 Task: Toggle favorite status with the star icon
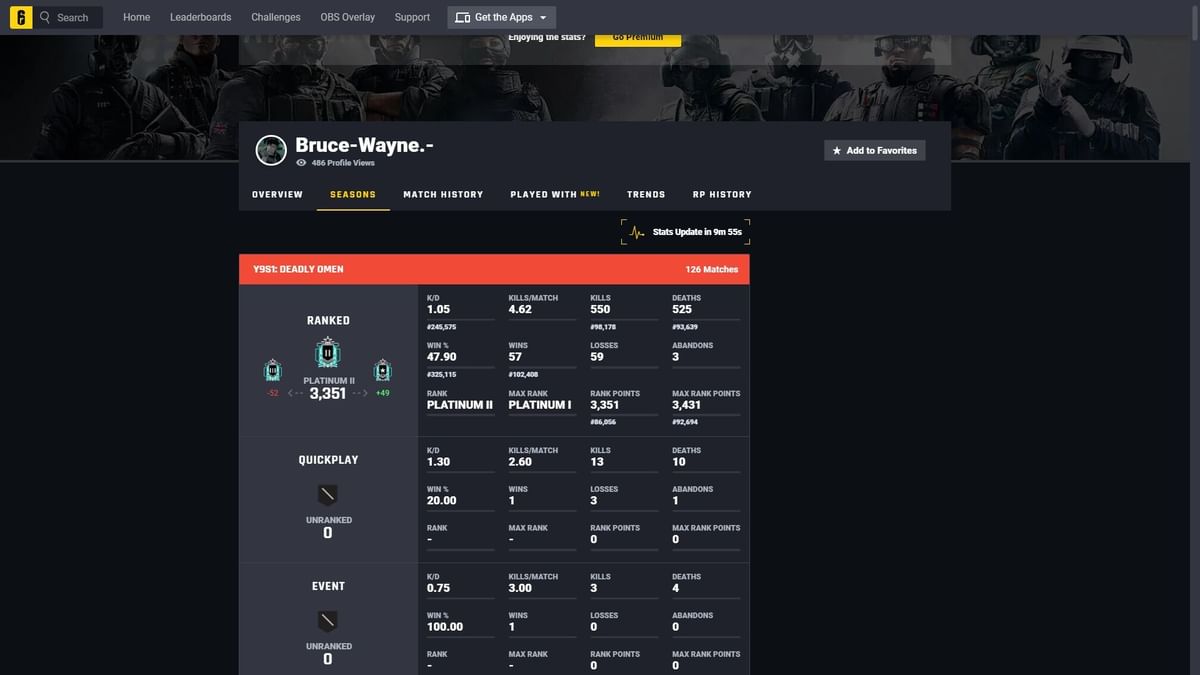(x=837, y=149)
